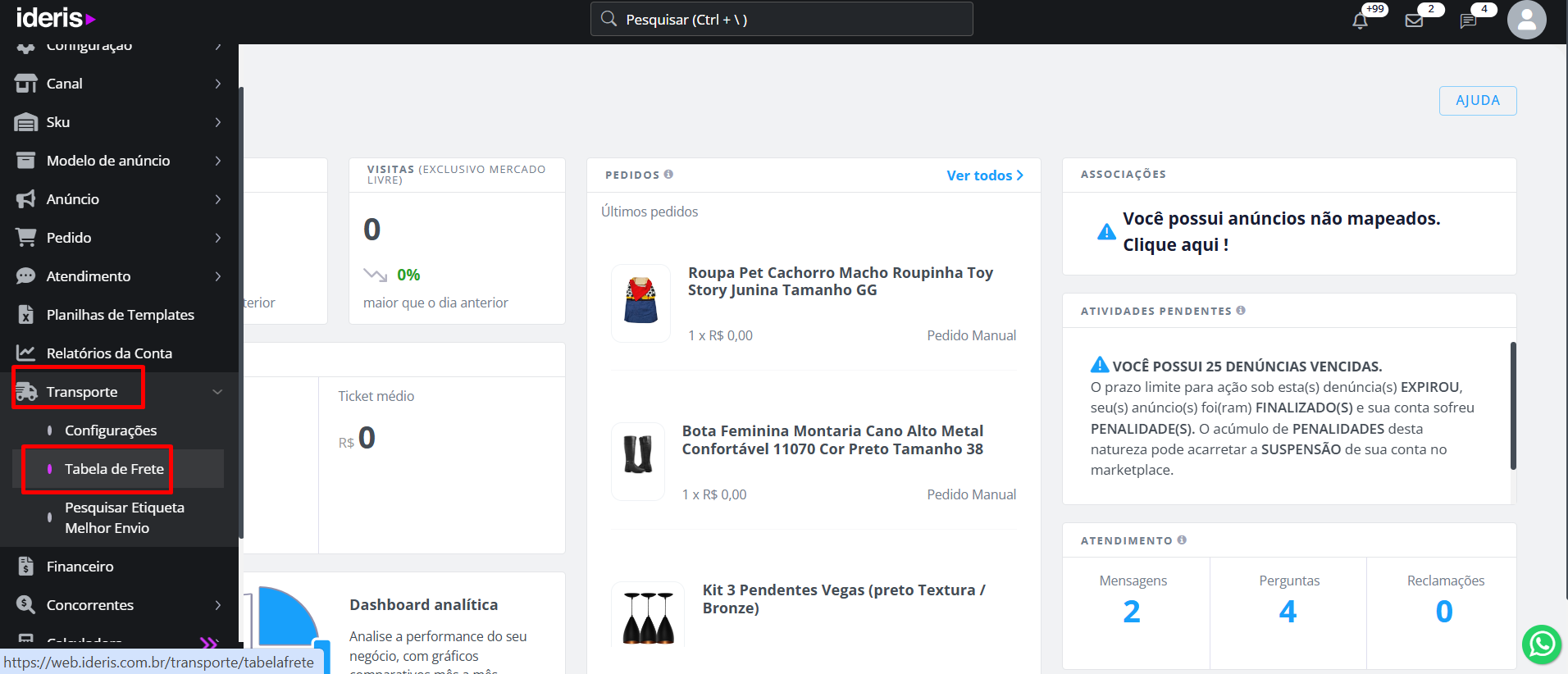This screenshot has width=1568, height=674.
Task: Open Kit 3 Pendentes Vegas order
Action: [x=844, y=599]
